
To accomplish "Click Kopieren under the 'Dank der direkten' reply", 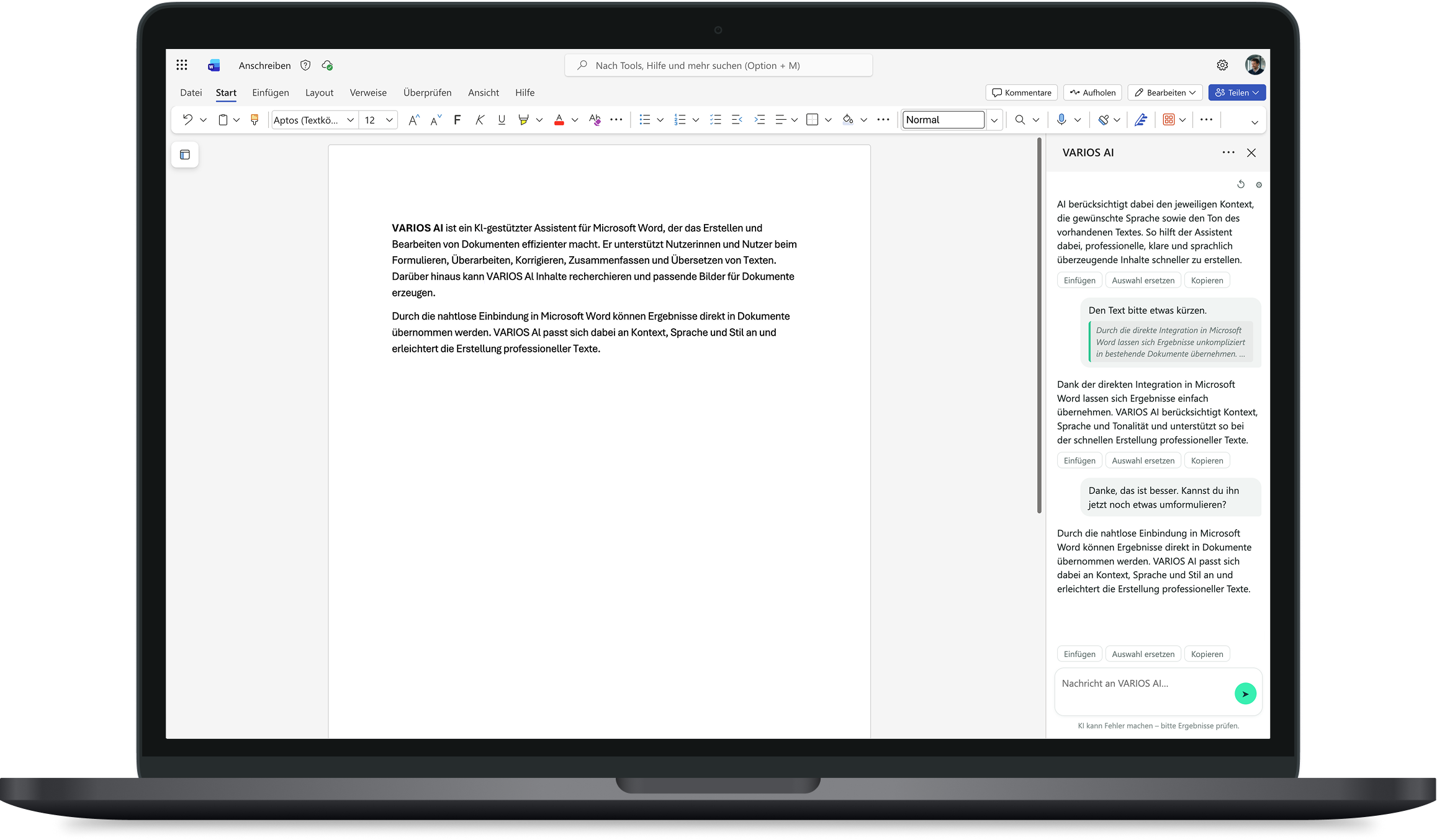I will point(1207,460).
